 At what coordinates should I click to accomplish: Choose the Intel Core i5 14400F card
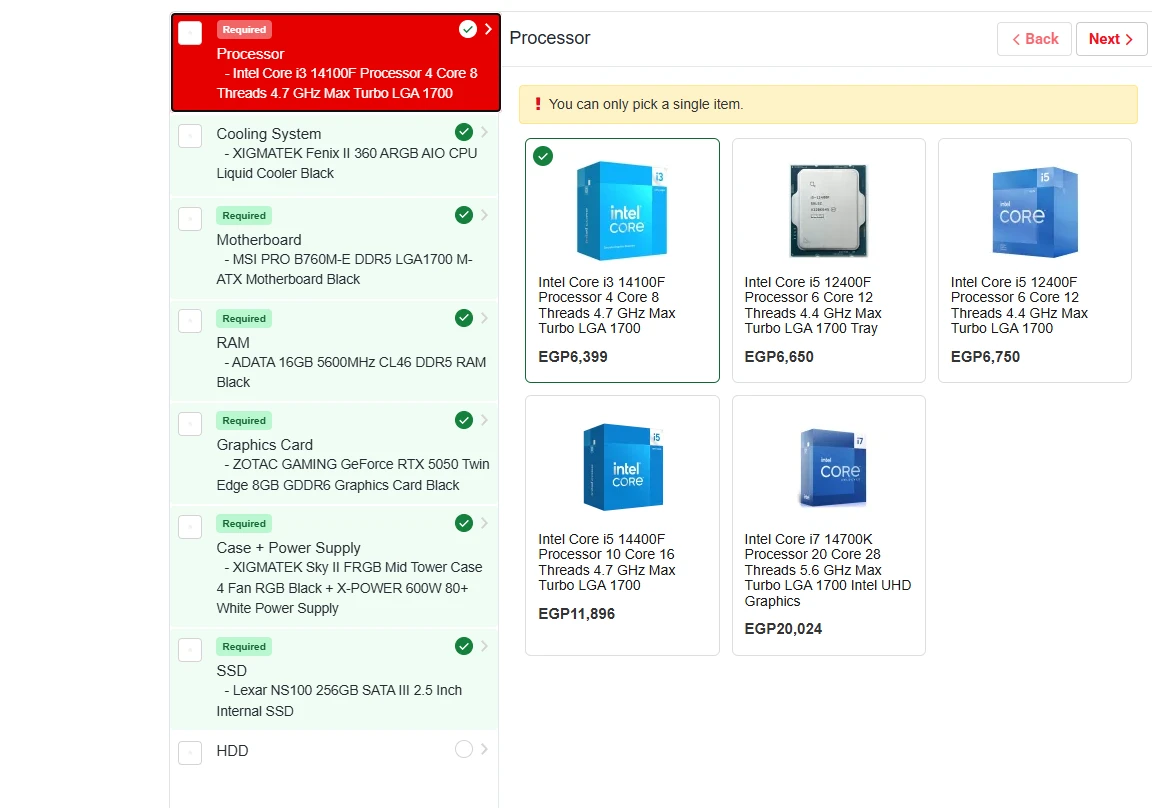pos(622,525)
